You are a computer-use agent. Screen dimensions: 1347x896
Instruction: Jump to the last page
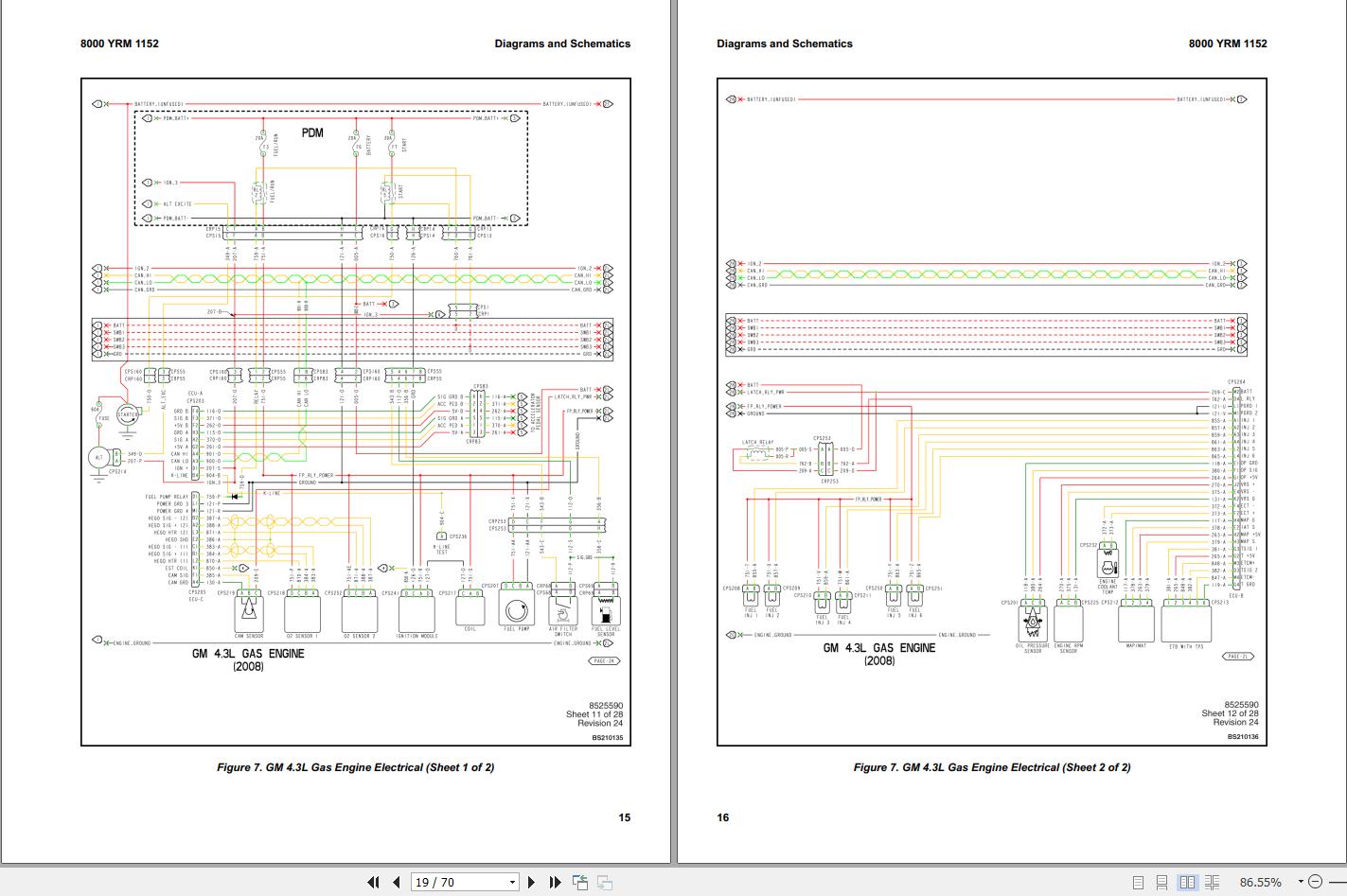tap(556, 882)
